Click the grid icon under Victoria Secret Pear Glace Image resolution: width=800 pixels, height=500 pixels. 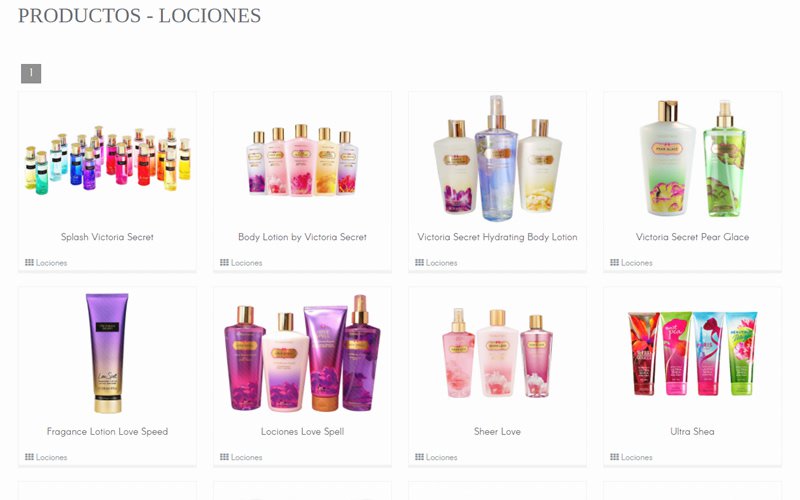(x=614, y=262)
